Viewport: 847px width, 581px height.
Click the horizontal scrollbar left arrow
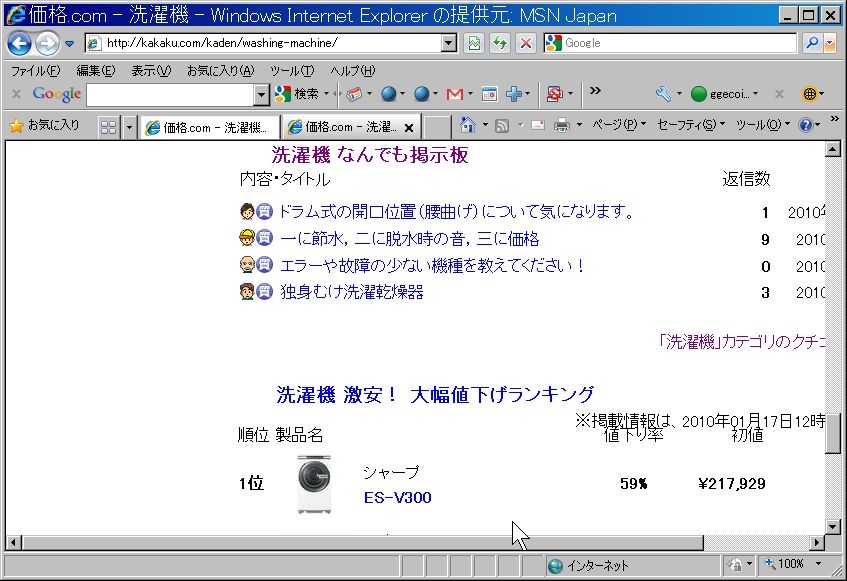pos(14,542)
